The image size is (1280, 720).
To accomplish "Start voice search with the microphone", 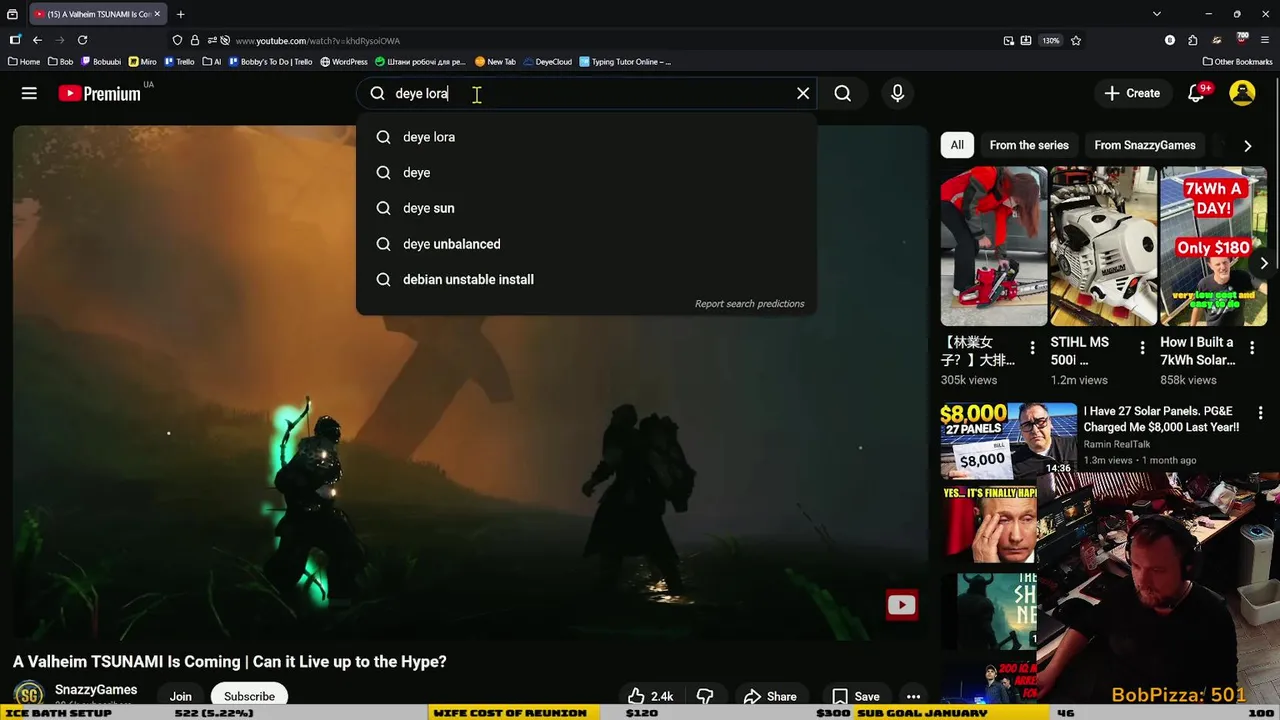I will pyautogui.click(x=897, y=93).
